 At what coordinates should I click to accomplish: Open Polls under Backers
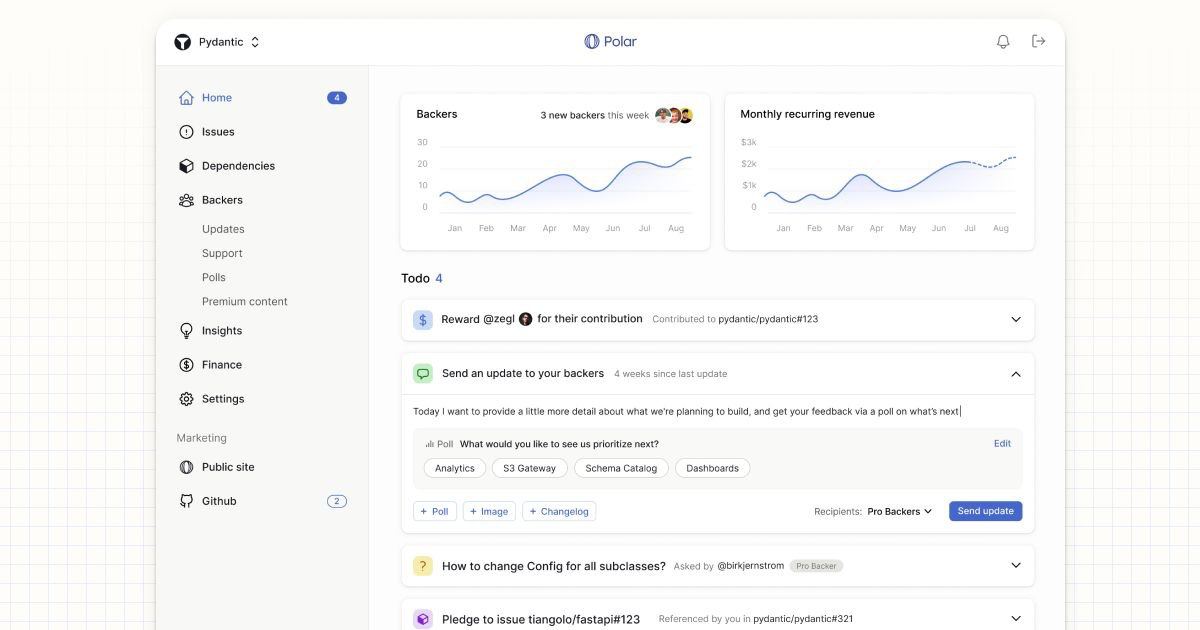coord(214,277)
